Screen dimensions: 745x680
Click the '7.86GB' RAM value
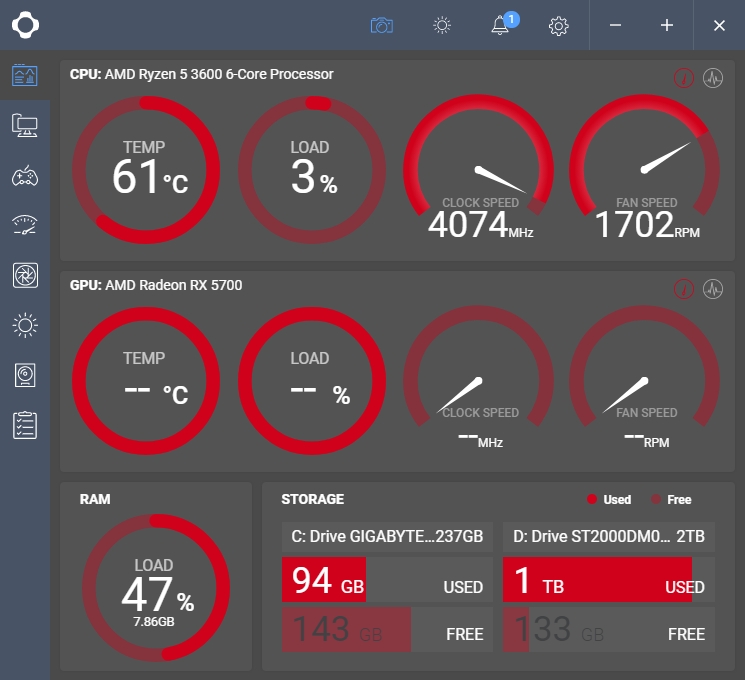click(x=153, y=622)
